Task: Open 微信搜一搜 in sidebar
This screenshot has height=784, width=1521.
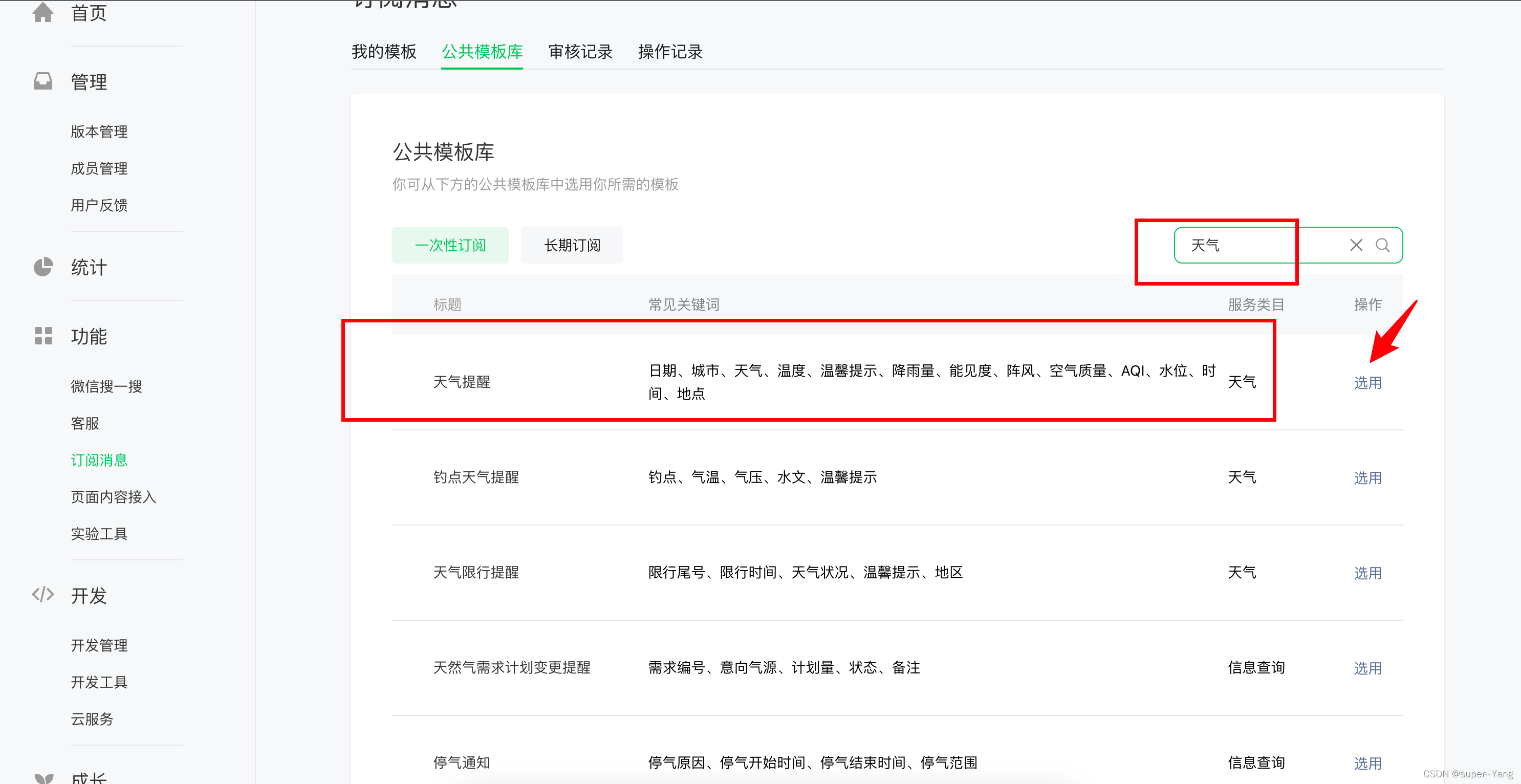Action: [x=106, y=386]
